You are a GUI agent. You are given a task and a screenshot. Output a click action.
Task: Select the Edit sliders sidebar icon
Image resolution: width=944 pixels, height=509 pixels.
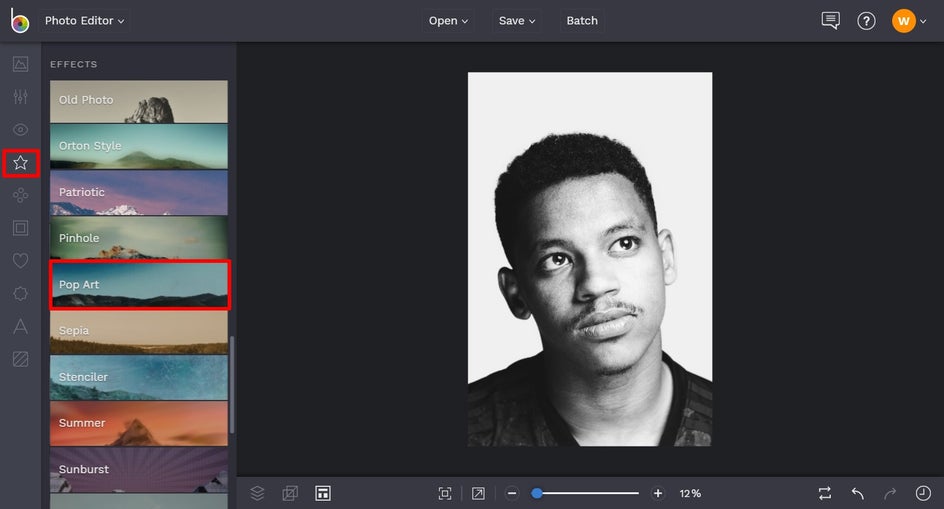point(20,97)
